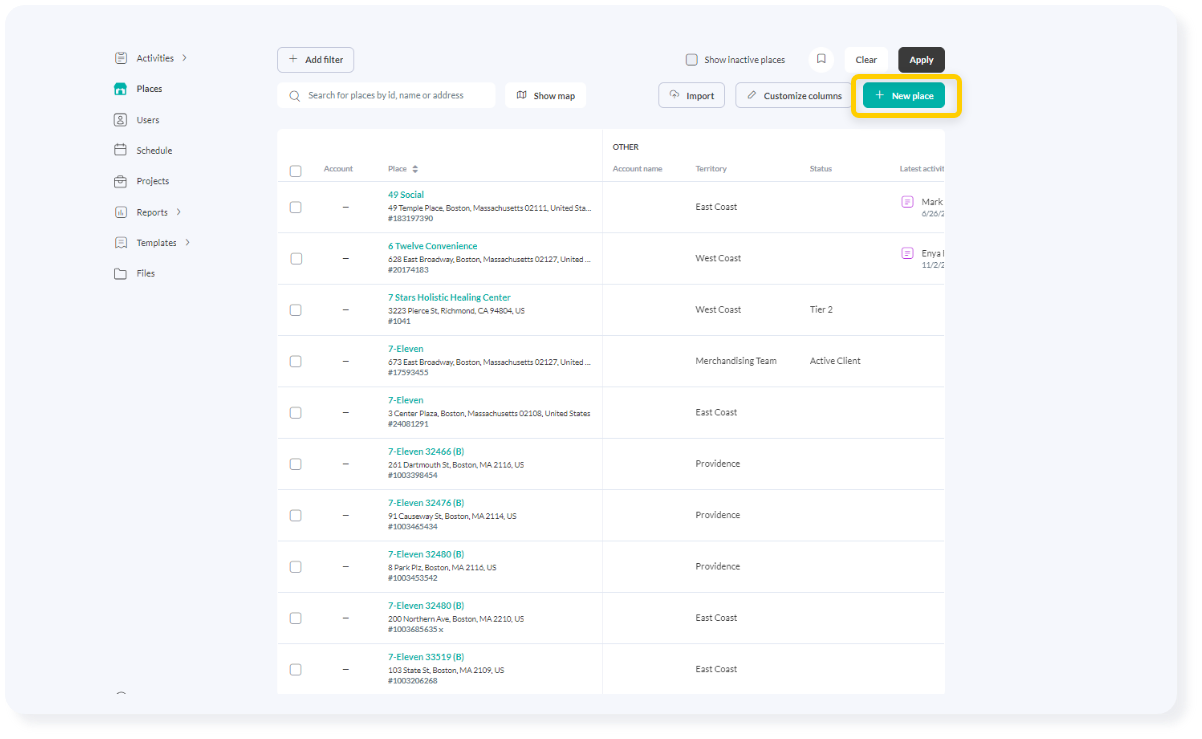Click the Files folder icon

click(121, 274)
